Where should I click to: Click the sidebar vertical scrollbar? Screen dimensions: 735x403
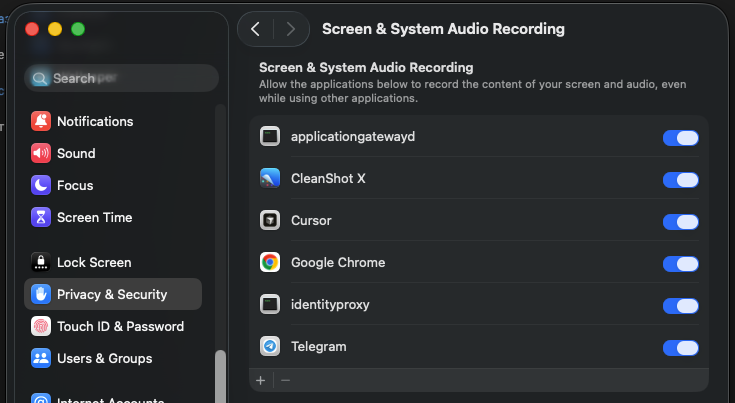click(x=220, y=375)
